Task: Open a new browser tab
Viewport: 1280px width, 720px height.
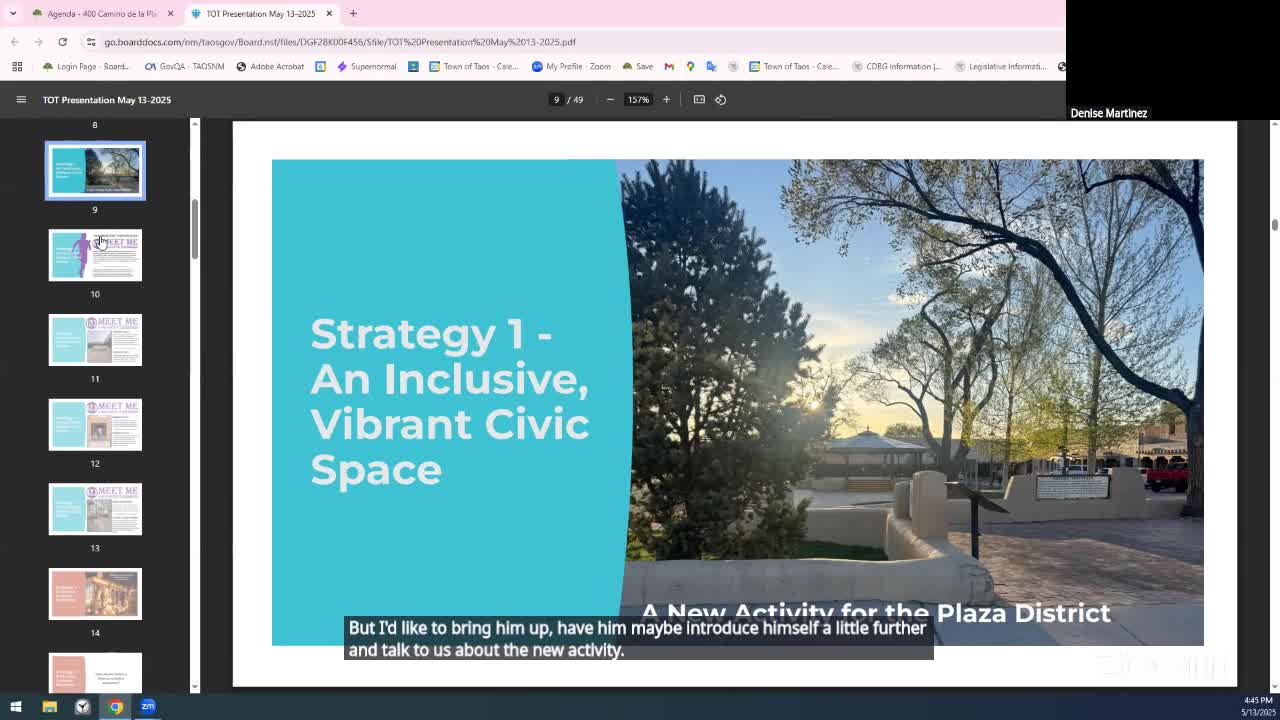Action: tap(353, 13)
